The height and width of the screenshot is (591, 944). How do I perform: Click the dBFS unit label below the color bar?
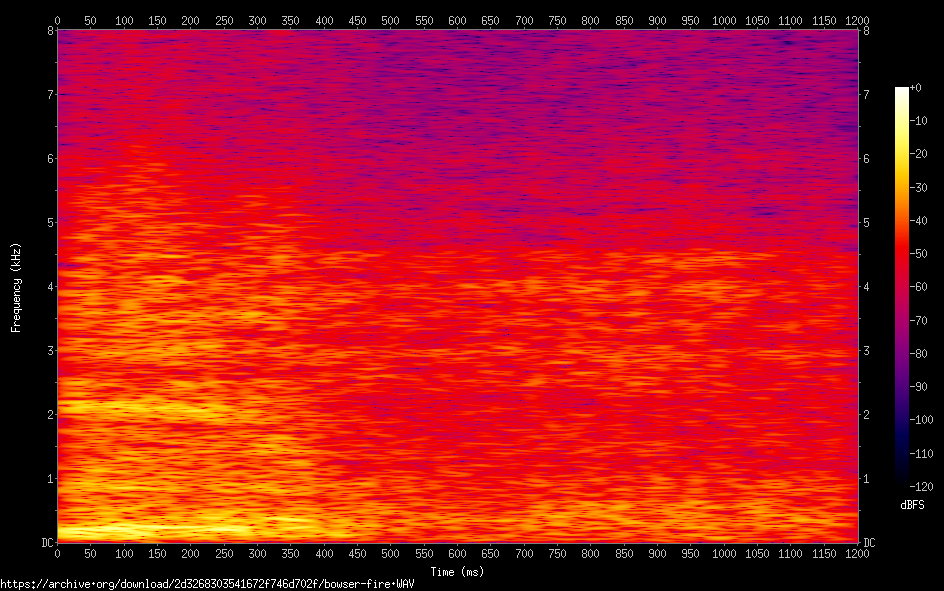coord(912,505)
